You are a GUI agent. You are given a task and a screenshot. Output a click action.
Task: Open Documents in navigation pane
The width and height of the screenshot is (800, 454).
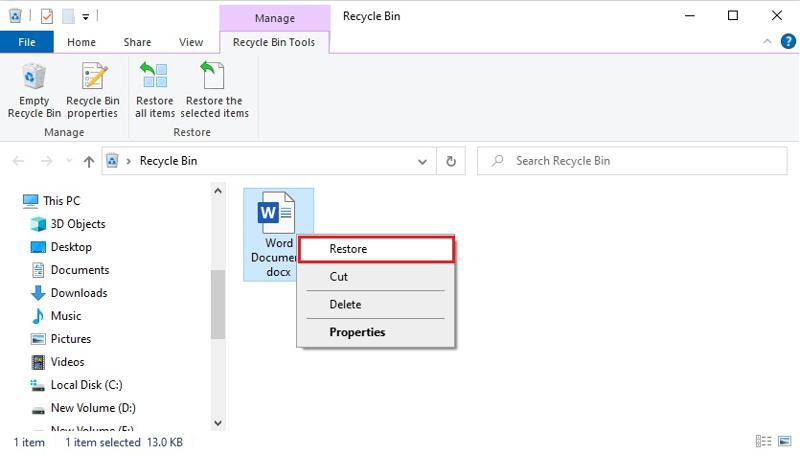(x=70, y=270)
